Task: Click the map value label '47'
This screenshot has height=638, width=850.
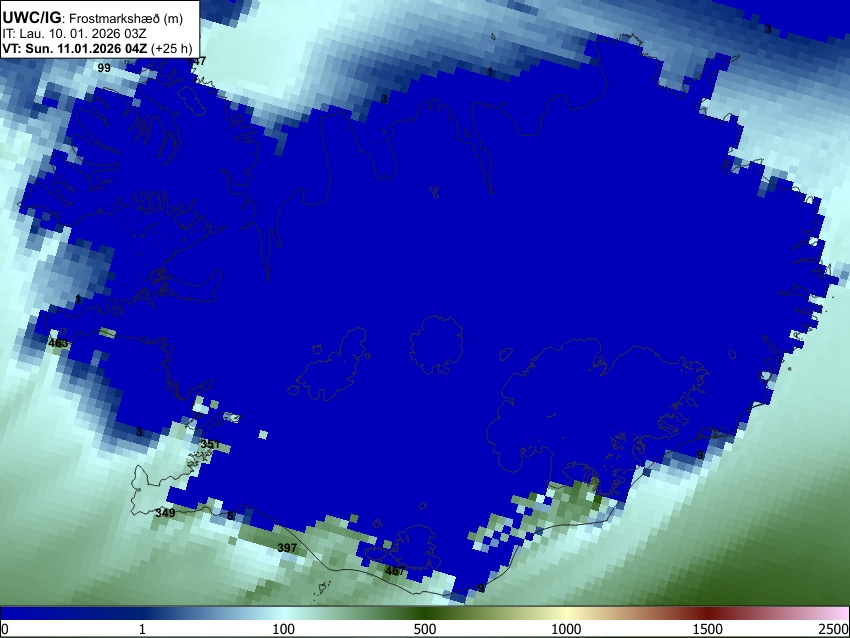Action: point(199,61)
